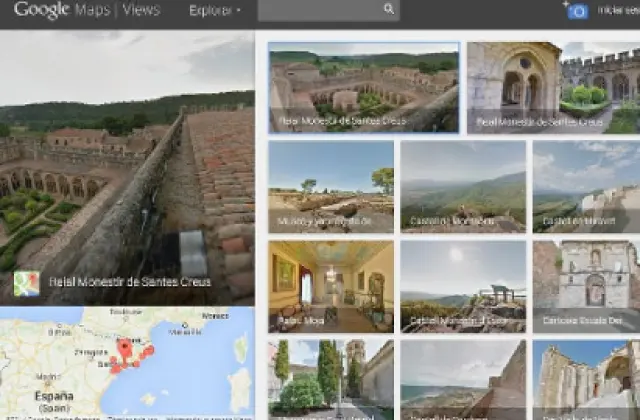640x420 pixels.
Task: Open the hilltop viewpoint thumbnail in the middle column
Action: (463, 286)
